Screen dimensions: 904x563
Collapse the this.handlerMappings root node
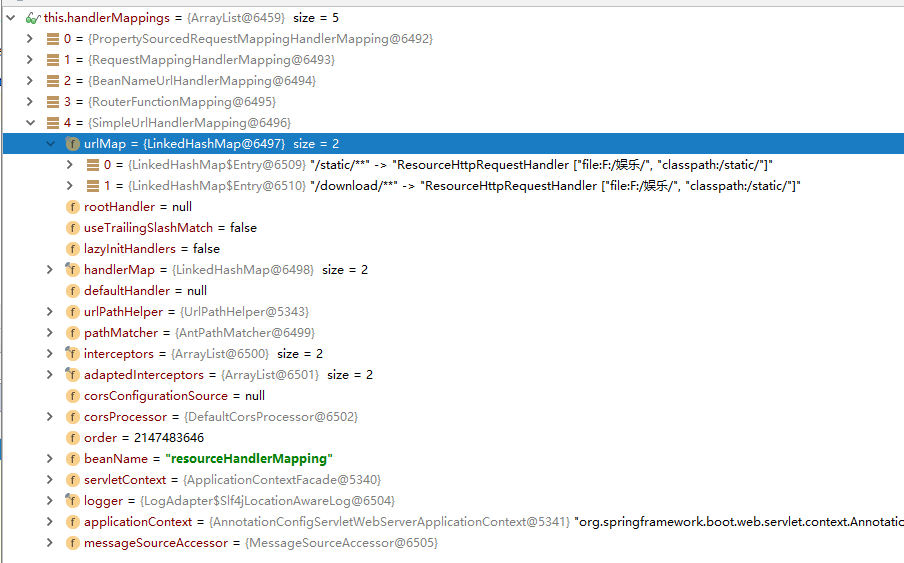(x=11, y=18)
